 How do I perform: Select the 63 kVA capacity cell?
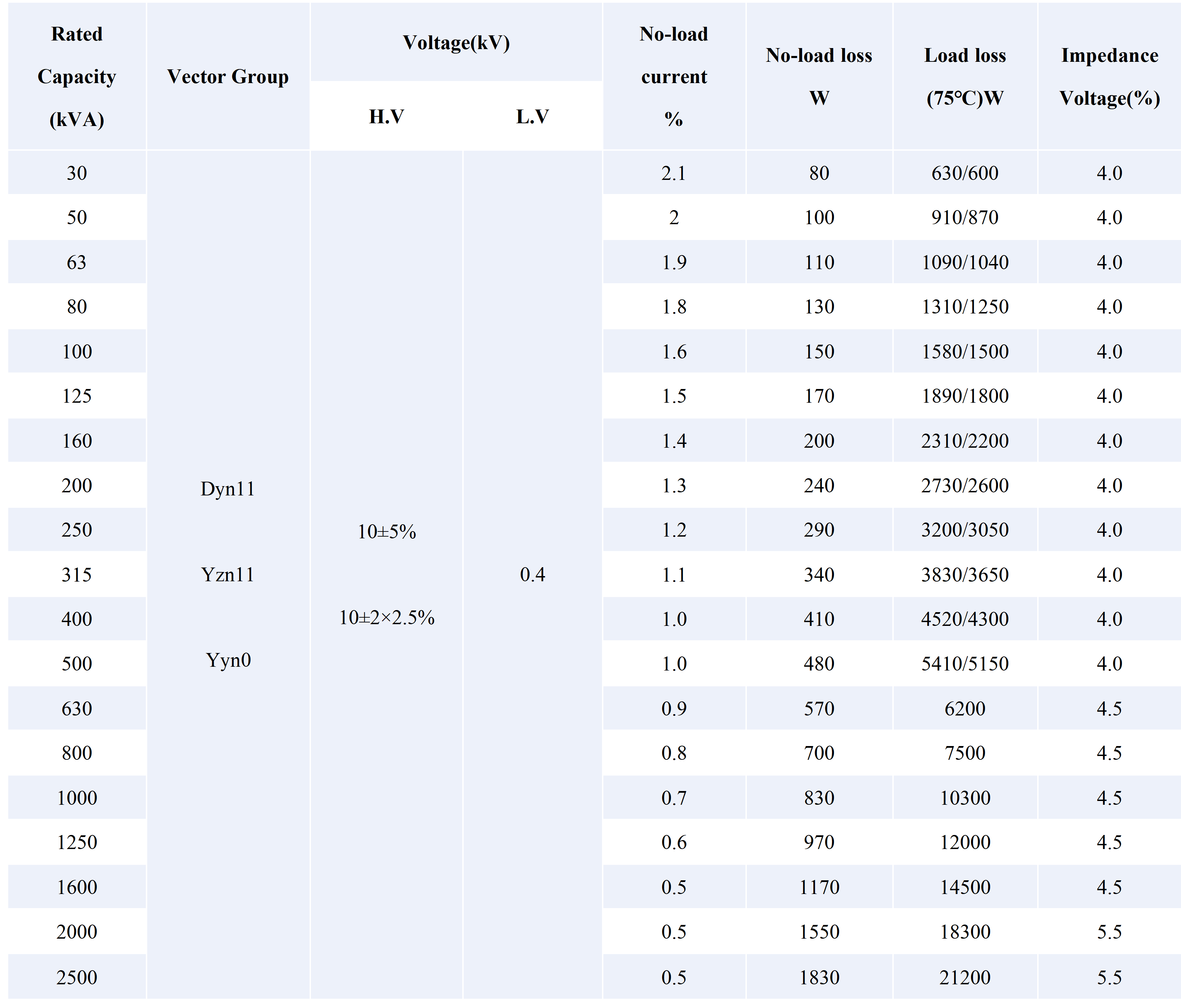77,262
